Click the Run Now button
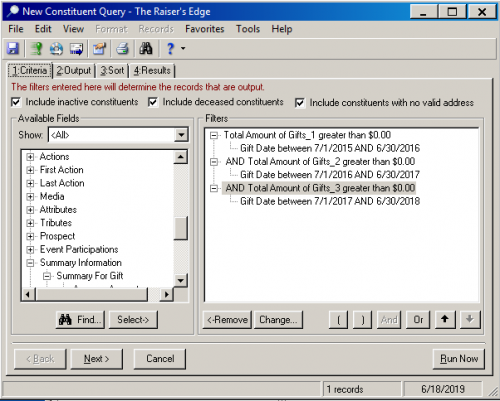Viewport: 500px width, 401px height. [x=459, y=359]
